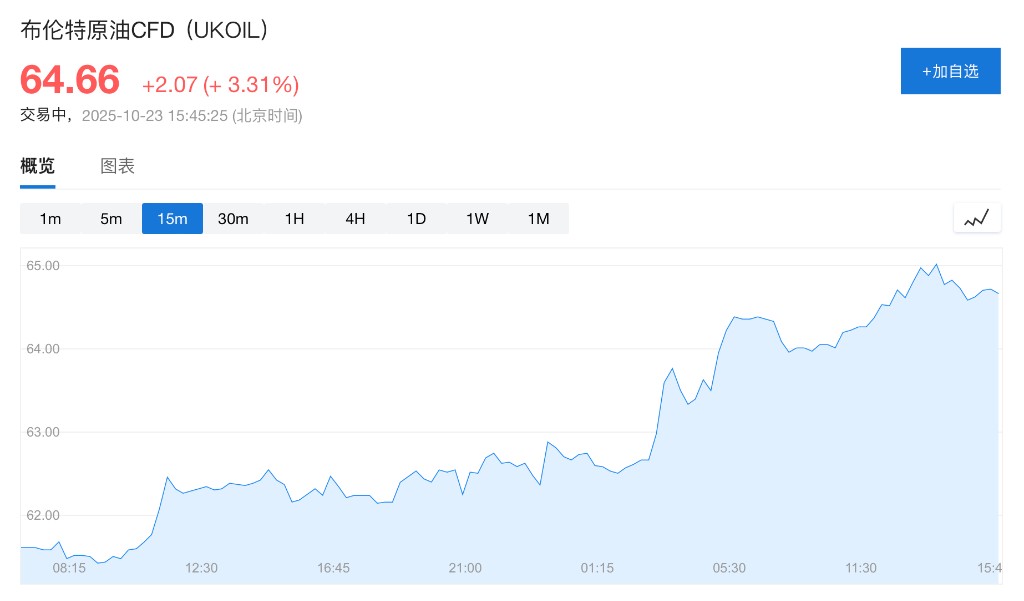The image size is (1024, 601).
Task: Switch to the 图表 tab
Action: (x=117, y=166)
